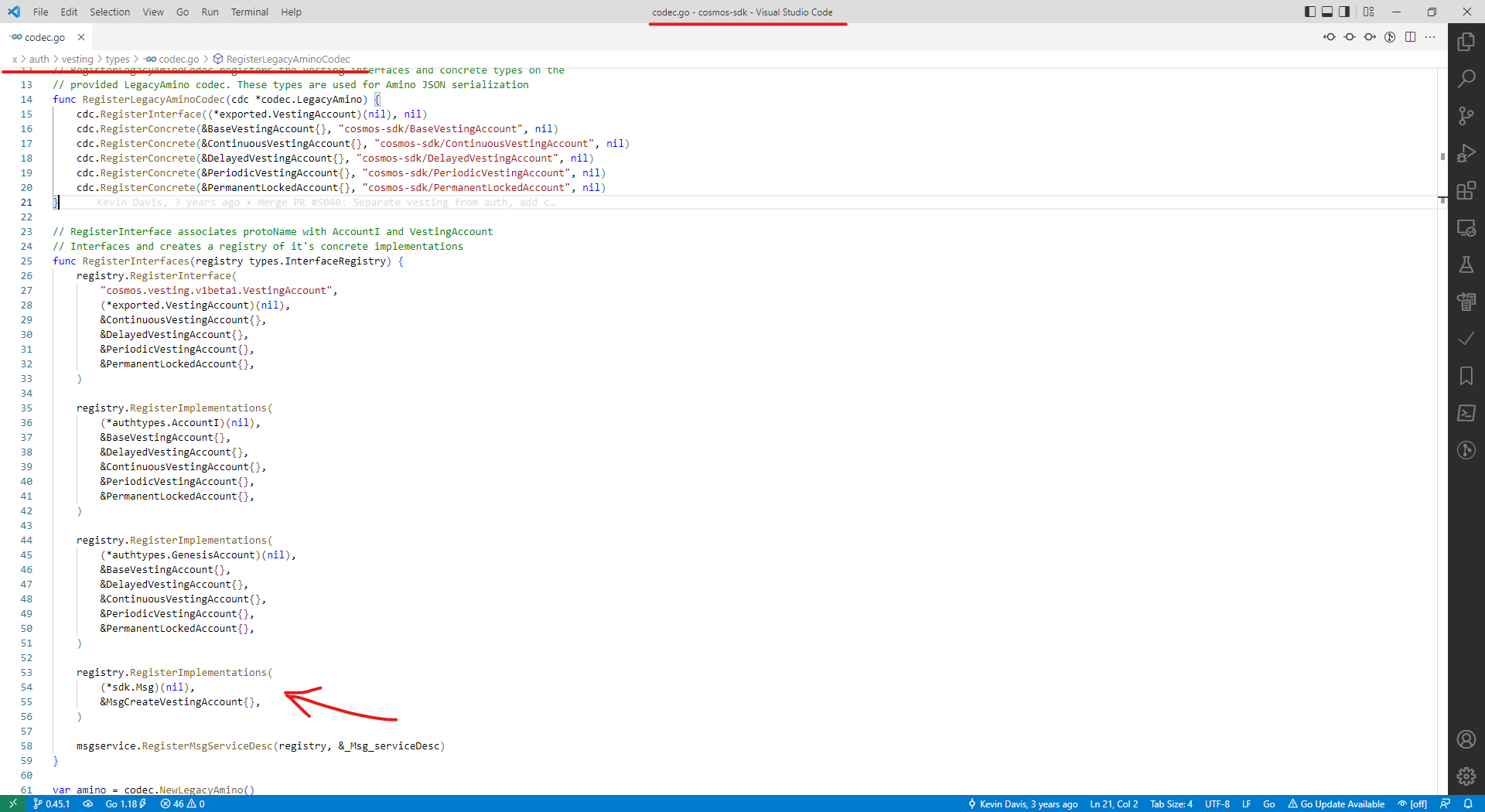Open the Source Control view
Screen dimensions: 1485x812
1466,116
